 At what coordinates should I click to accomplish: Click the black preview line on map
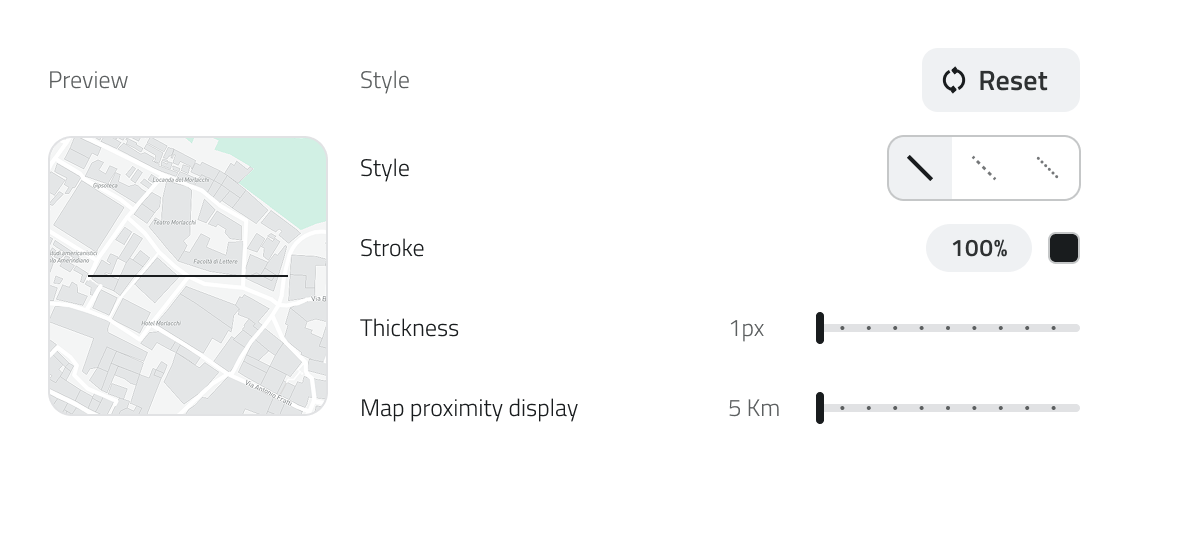[188, 275]
